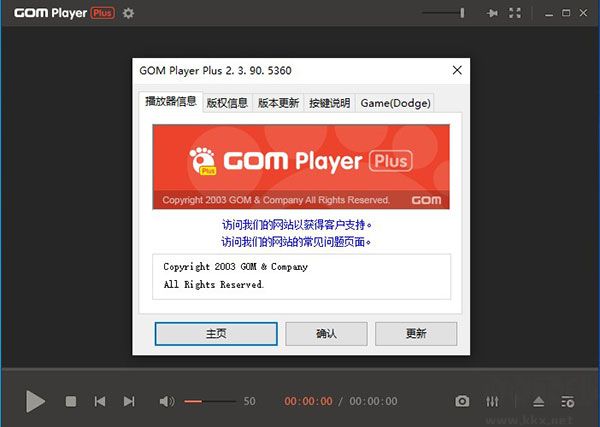The height and width of the screenshot is (427, 600).
Task: Click the GOM Player Plus logo in title bar
Action: click(64, 13)
